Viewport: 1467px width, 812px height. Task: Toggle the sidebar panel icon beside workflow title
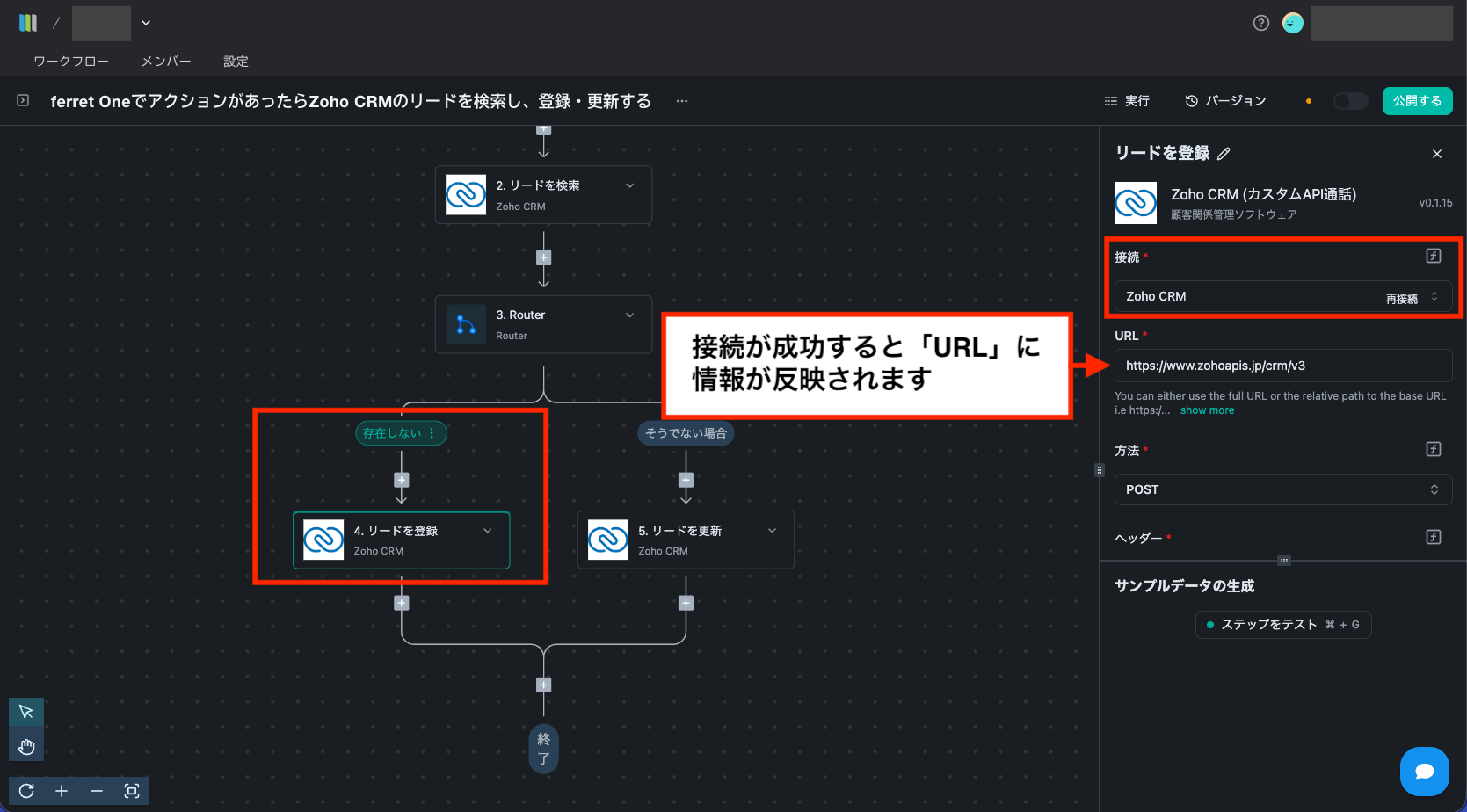tap(23, 101)
